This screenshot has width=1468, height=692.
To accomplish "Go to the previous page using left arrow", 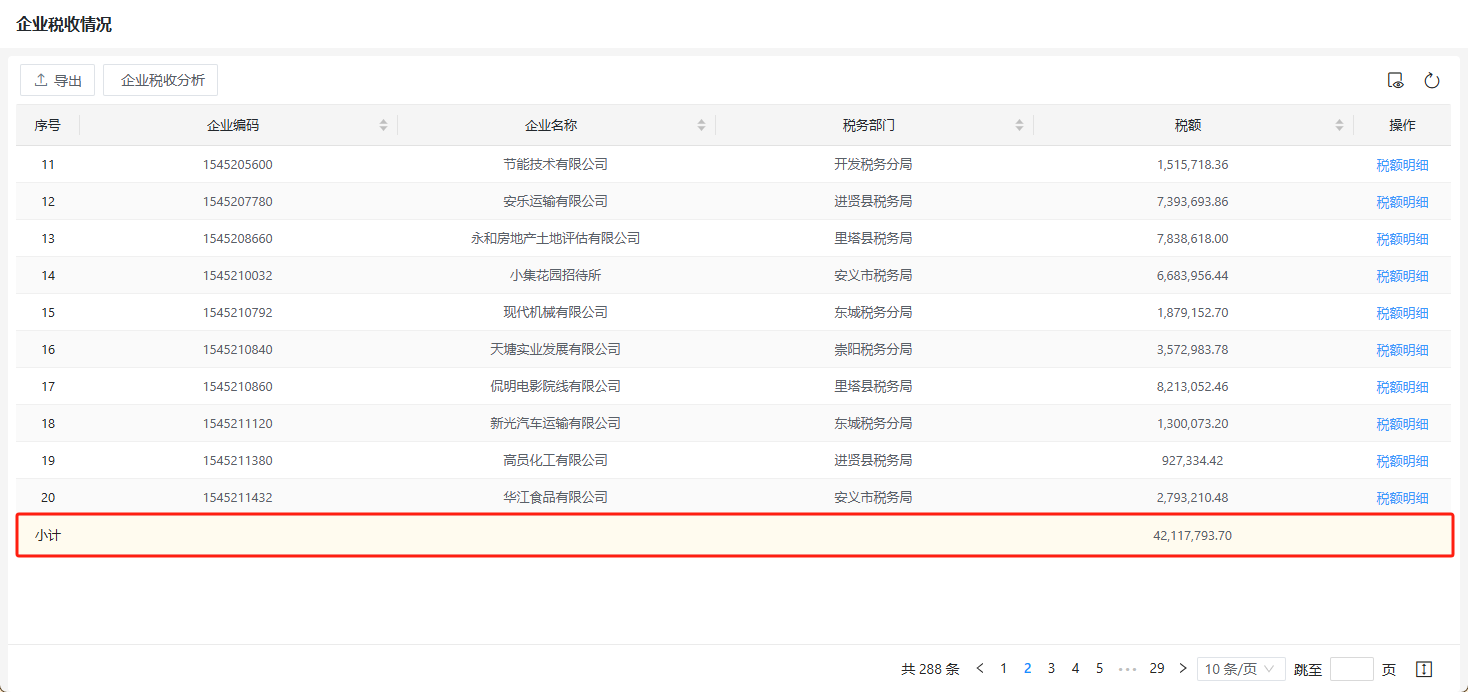I will [x=980, y=668].
